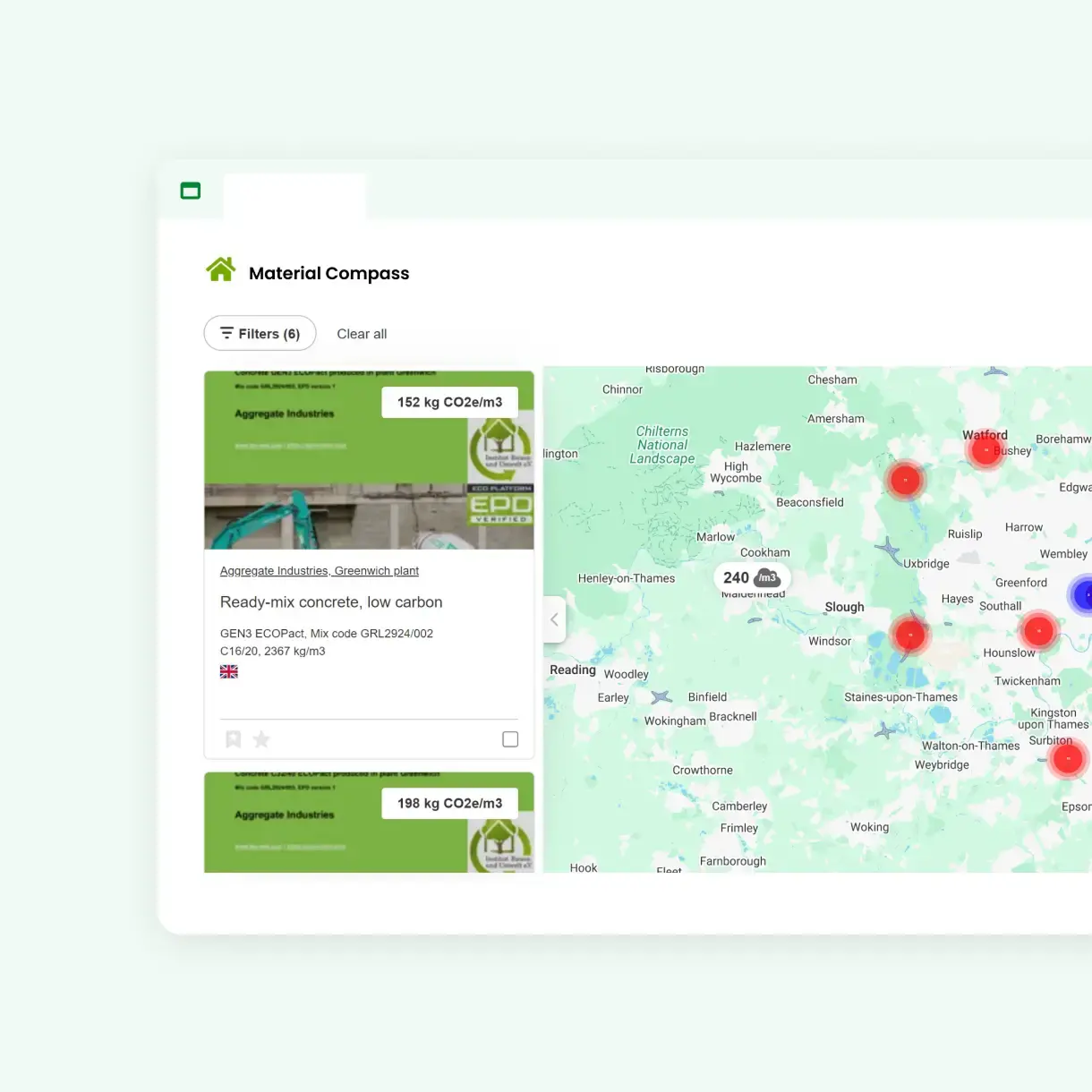Click the green home icon
Image resolution: width=1092 pixels, height=1092 pixels.
pyautogui.click(x=220, y=269)
